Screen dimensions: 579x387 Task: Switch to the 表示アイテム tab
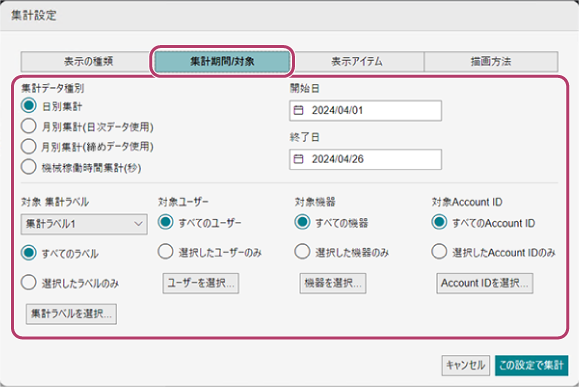click(357, 61)
